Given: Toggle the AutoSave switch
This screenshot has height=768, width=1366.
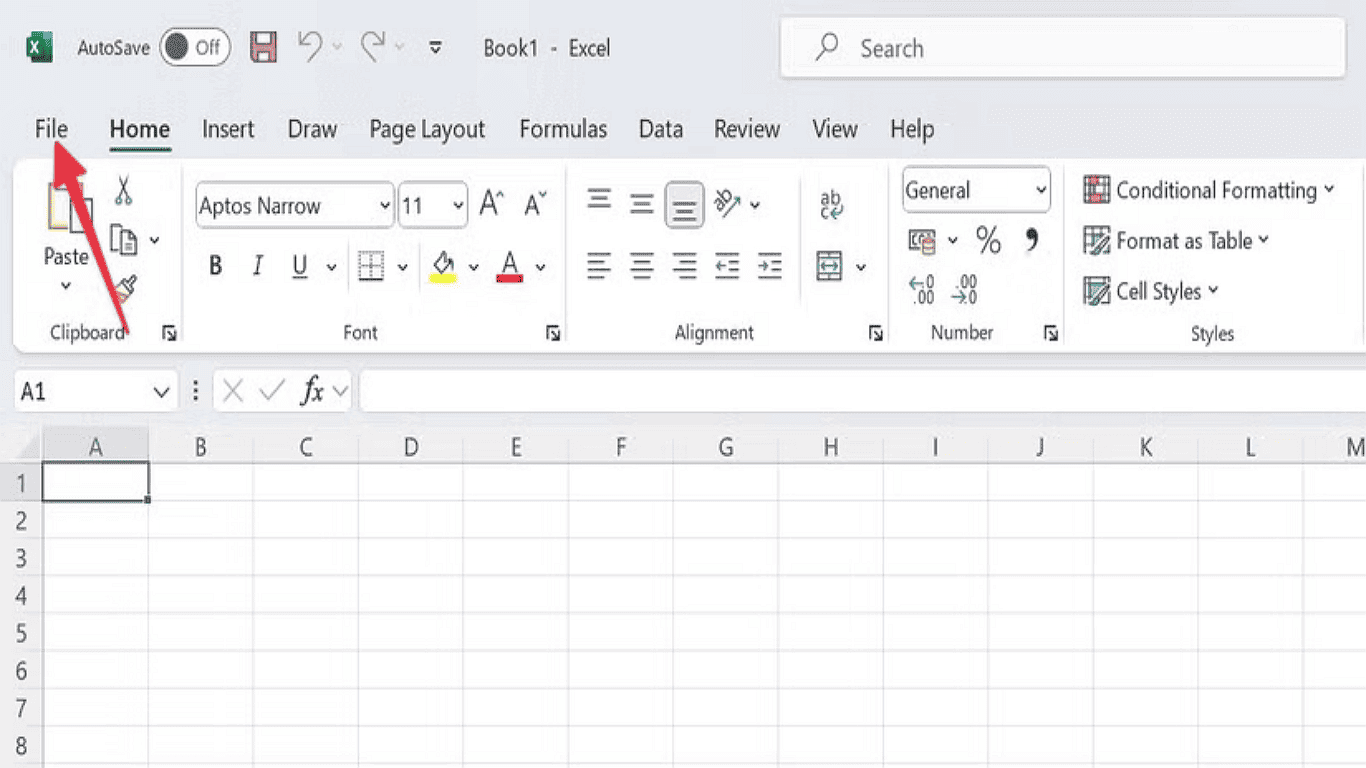Looking at the screenshot, I should click(195, 47).
